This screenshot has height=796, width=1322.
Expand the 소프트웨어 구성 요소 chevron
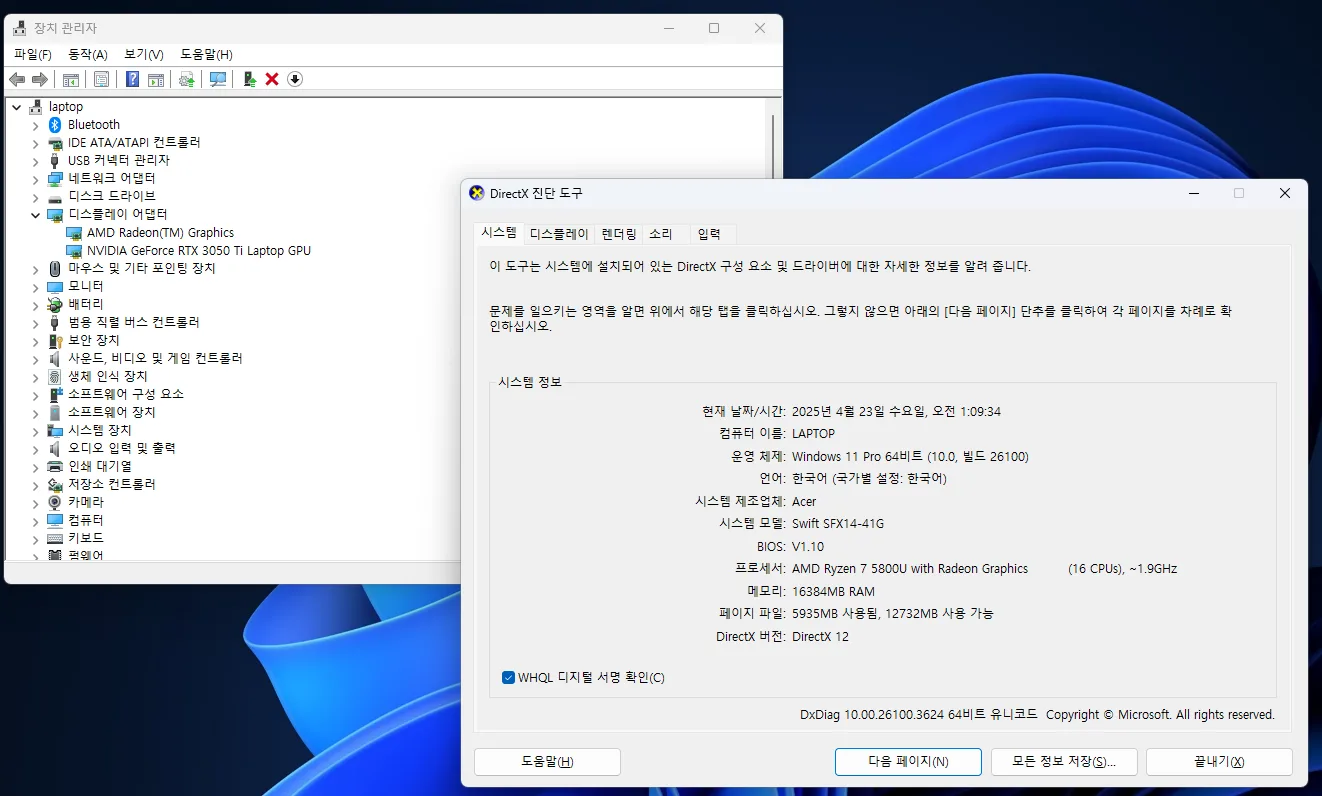click(35, 394)
